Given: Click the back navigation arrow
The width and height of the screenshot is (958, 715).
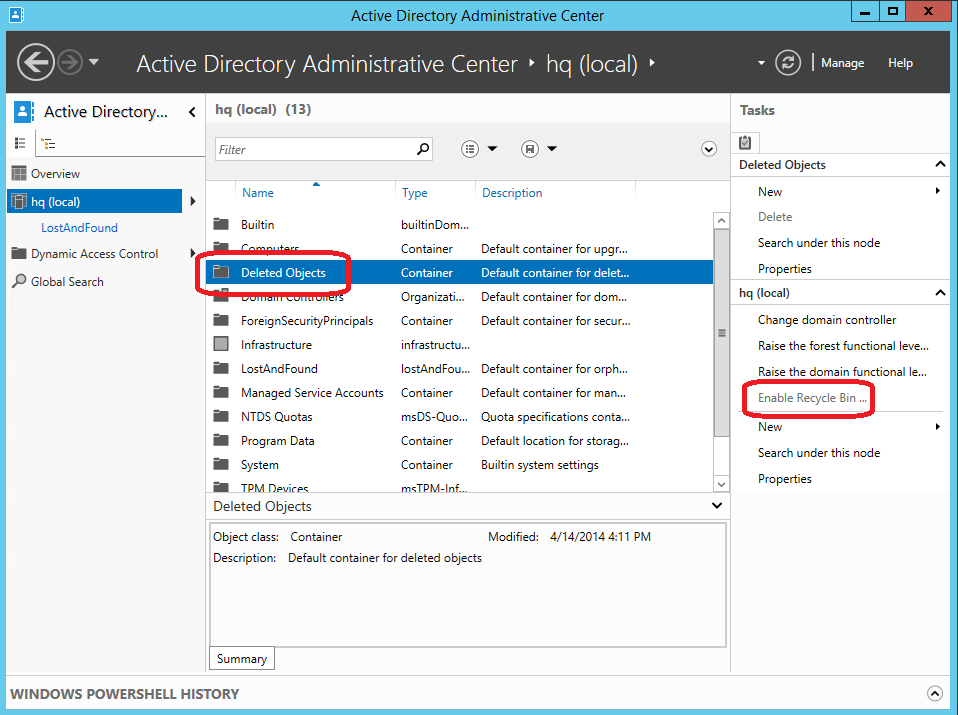Looking at the screenshot, I should tap(36, 62).
